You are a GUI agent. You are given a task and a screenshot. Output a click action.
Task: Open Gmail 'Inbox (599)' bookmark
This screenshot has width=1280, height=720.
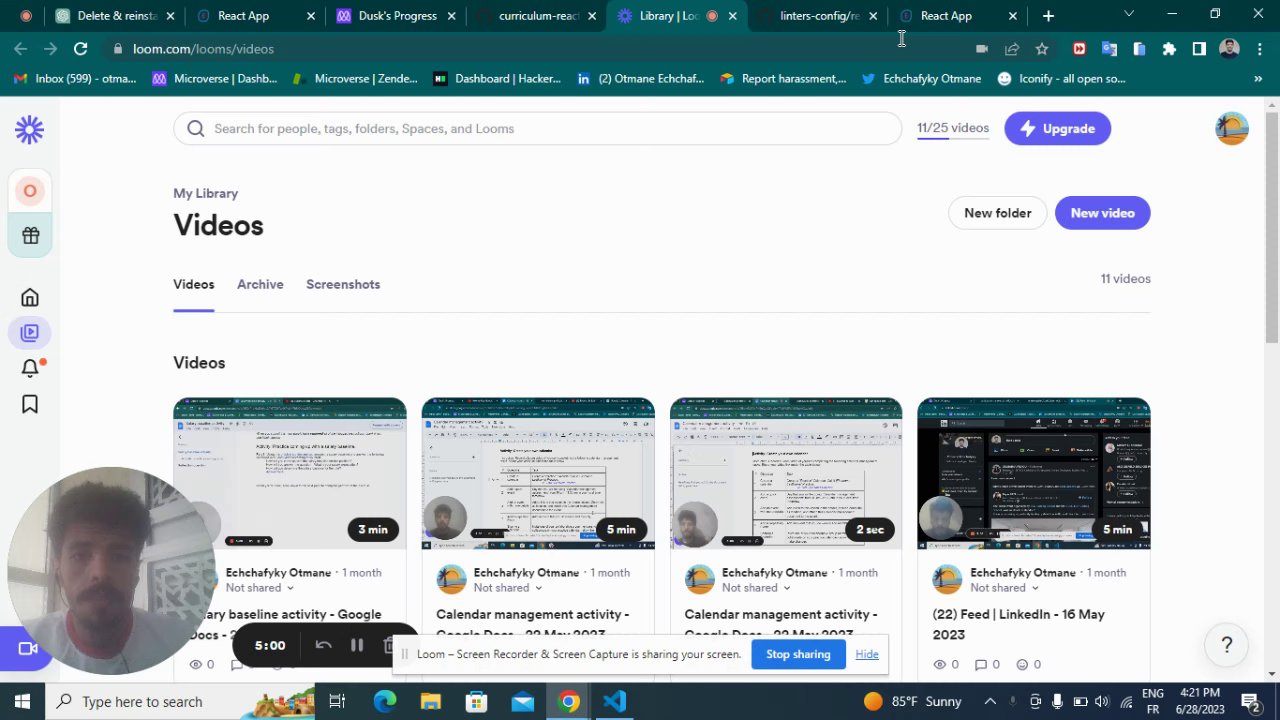pyautogui.click(x=76, y=78)
